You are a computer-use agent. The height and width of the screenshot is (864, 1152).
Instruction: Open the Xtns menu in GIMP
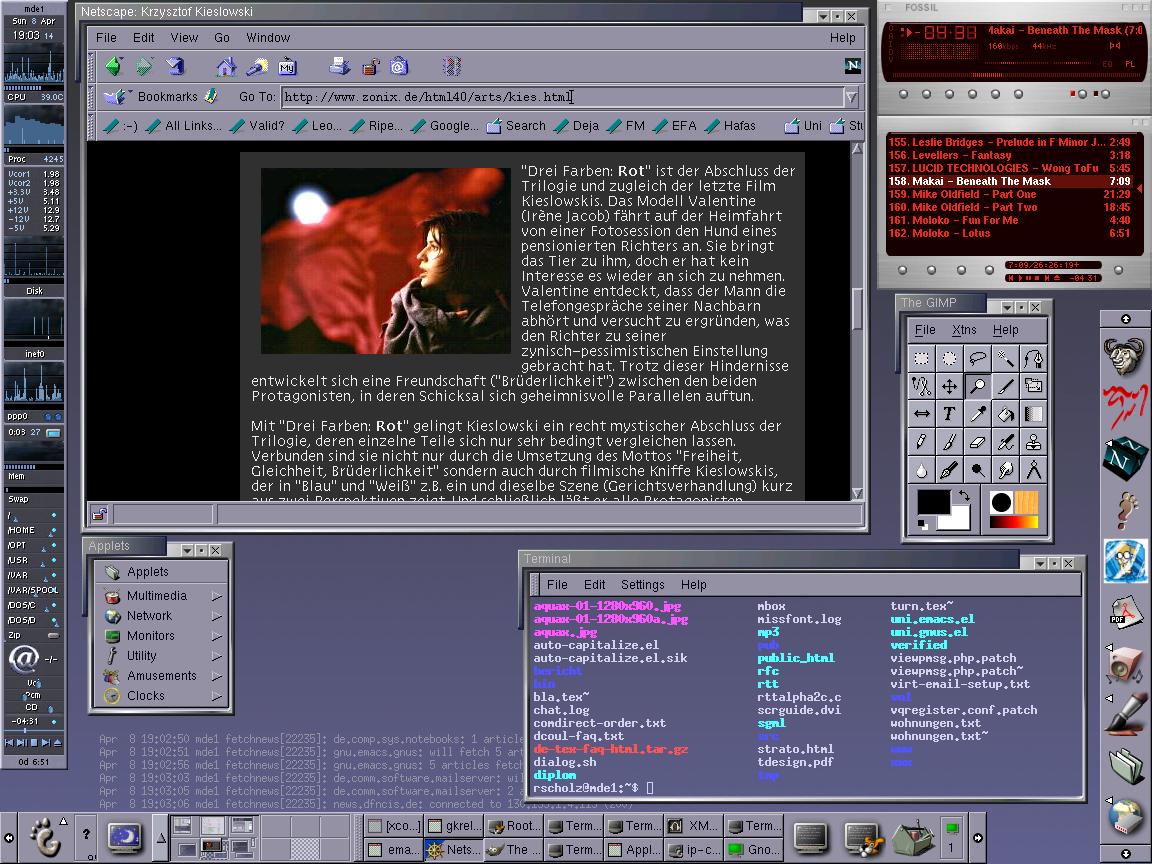pos(964,330)
